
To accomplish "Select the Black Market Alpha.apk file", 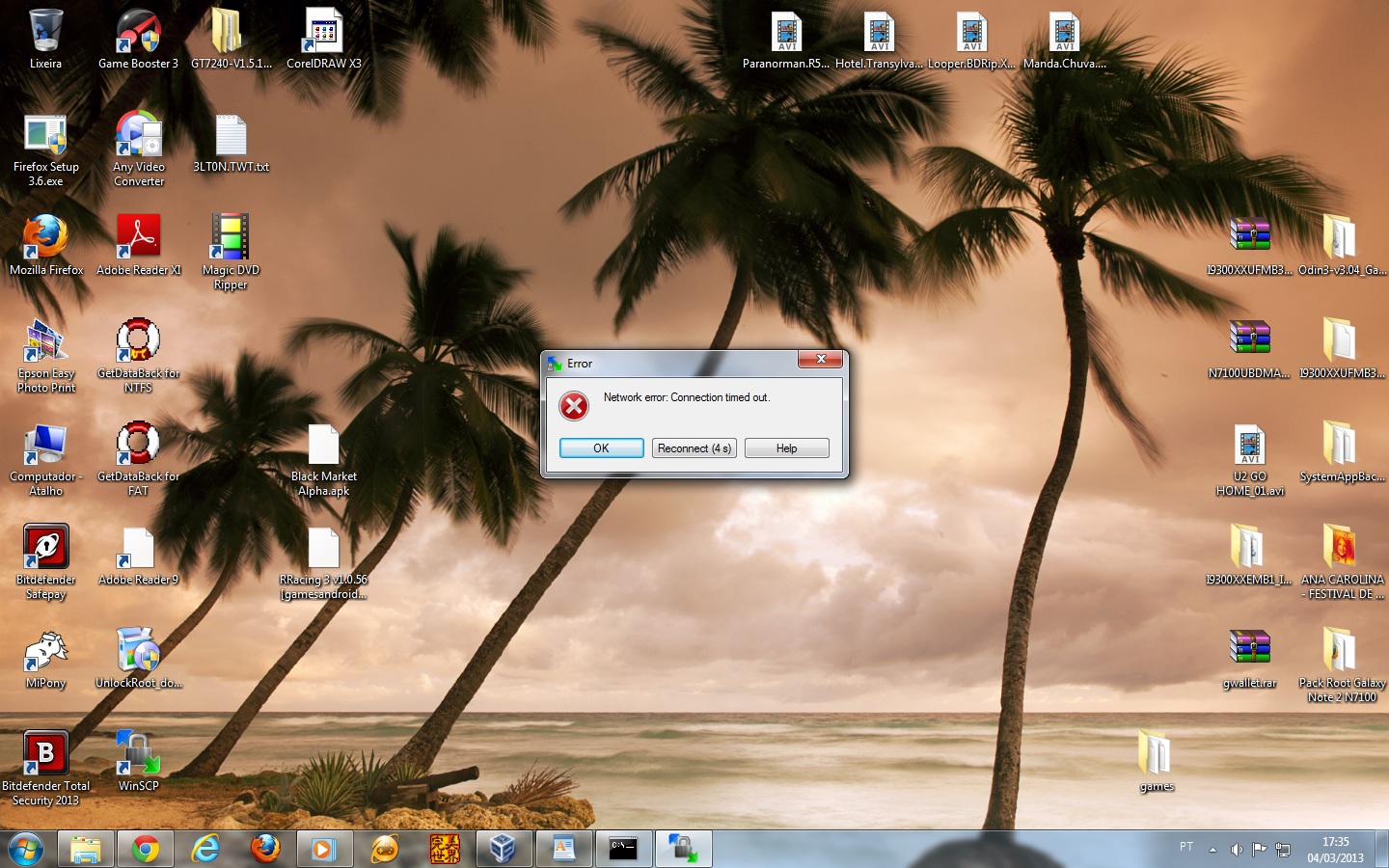I will pyautogui.click(x=323, y=459).
